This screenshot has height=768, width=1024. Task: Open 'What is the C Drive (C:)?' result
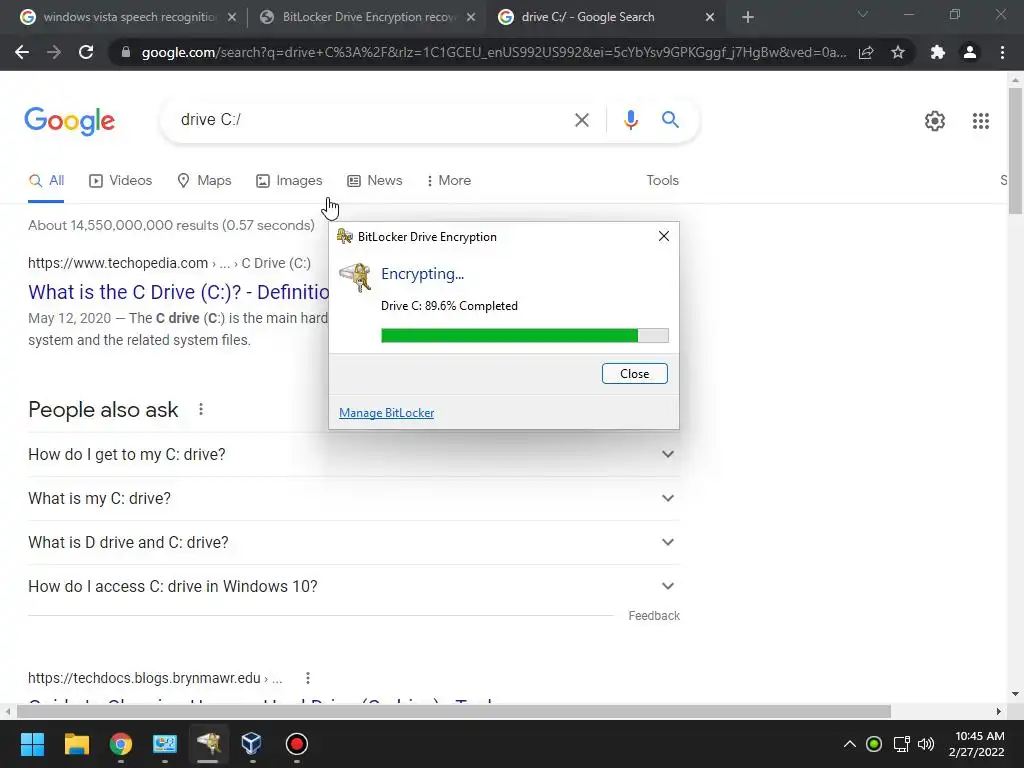[x=178, y=292]
